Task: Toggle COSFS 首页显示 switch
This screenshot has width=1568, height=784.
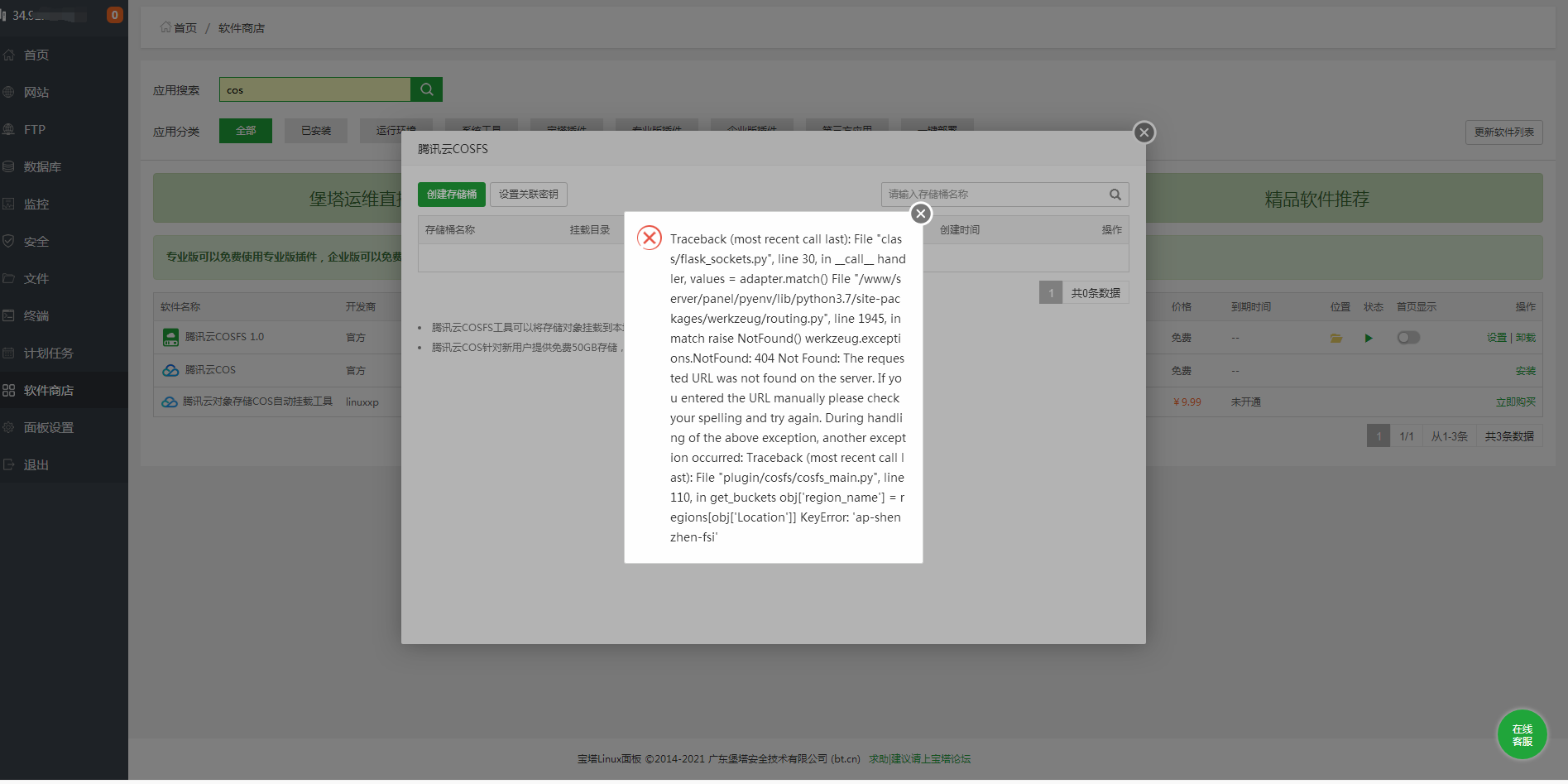Action: point(1408,337)
